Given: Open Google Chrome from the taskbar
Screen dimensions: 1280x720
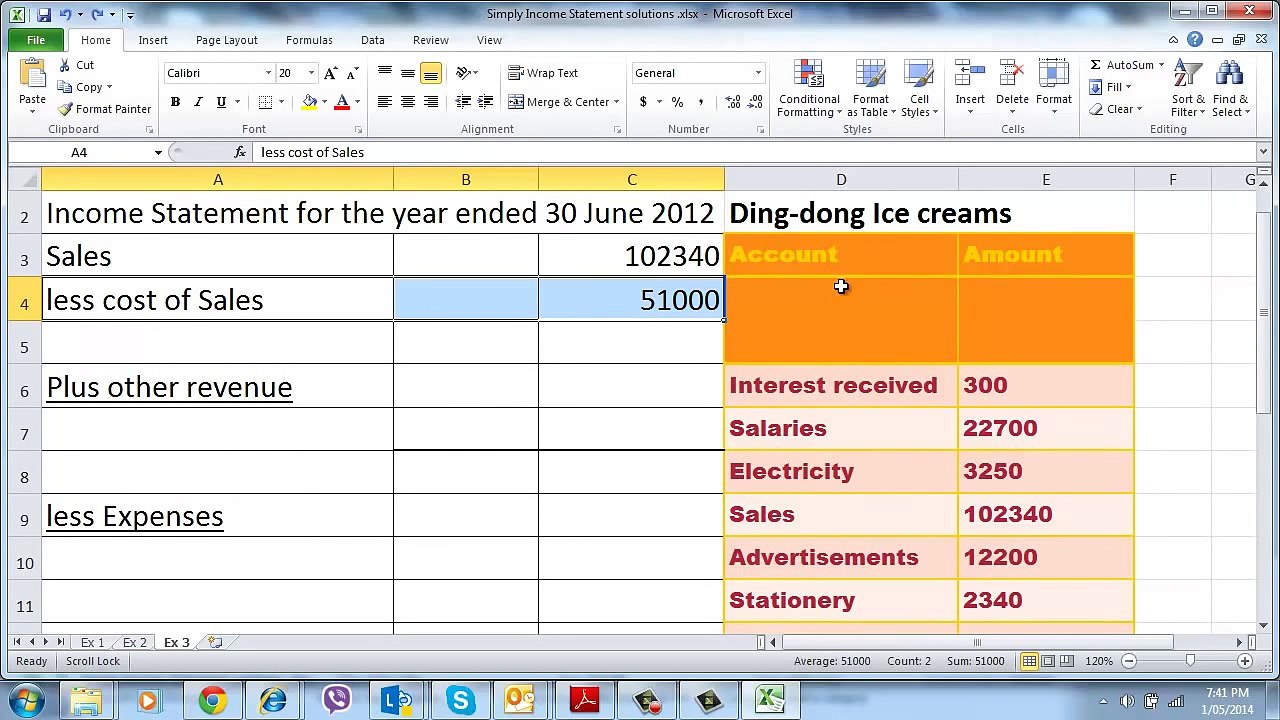Looking at the screenshot, I should [x=212, y=700].
